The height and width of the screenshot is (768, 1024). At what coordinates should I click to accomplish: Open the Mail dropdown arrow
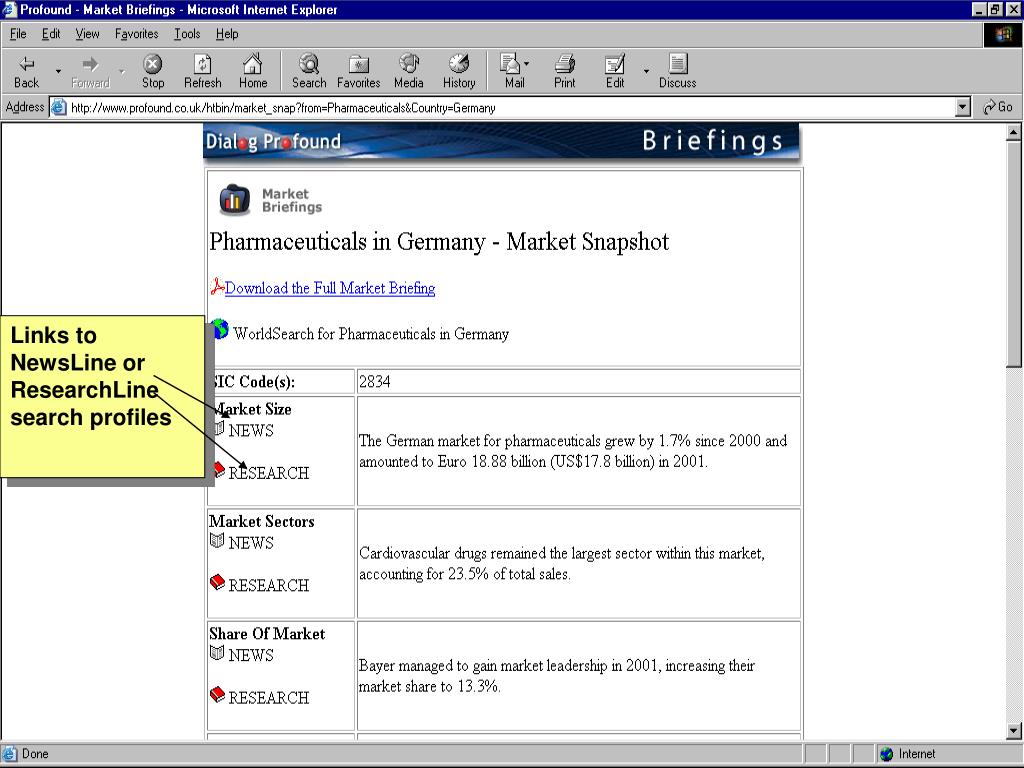526,64
